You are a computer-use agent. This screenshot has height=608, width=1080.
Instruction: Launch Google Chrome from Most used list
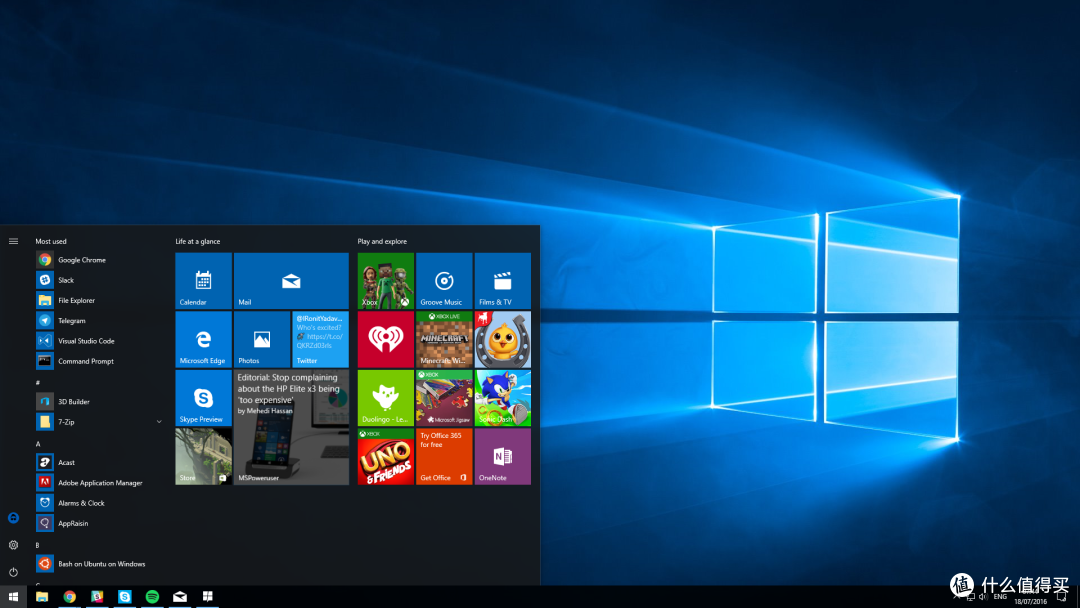pyautogui.click(x=100, y=260)
